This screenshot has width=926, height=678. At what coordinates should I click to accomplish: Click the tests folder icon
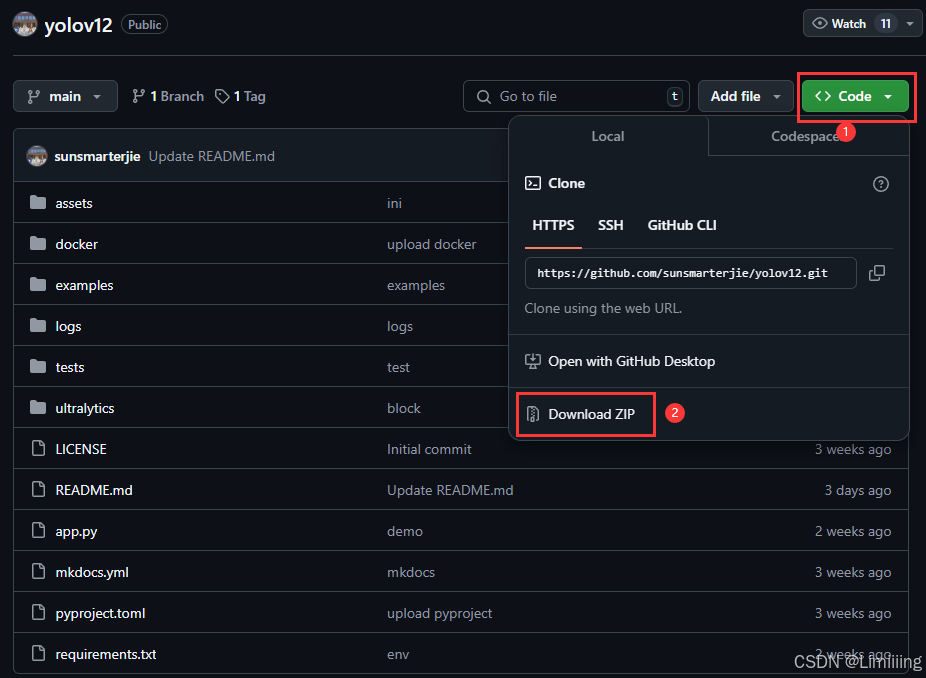click(x=38, y=367)
